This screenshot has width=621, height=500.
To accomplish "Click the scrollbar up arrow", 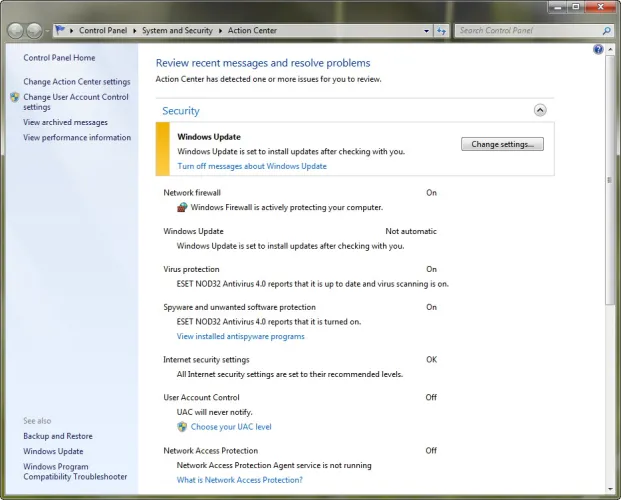I will click(610, 50).
